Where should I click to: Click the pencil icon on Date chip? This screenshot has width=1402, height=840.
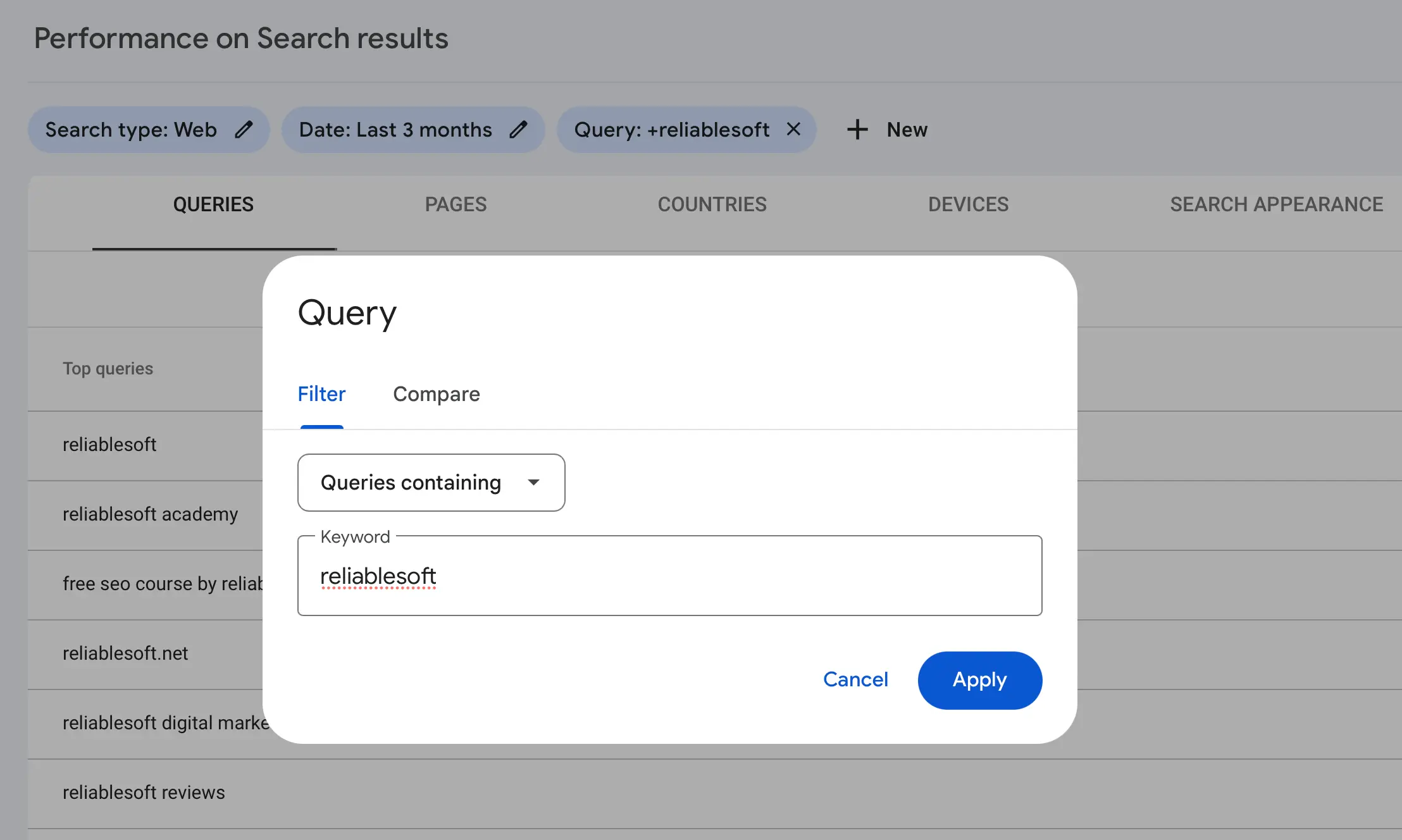click(x=518, y=130)
